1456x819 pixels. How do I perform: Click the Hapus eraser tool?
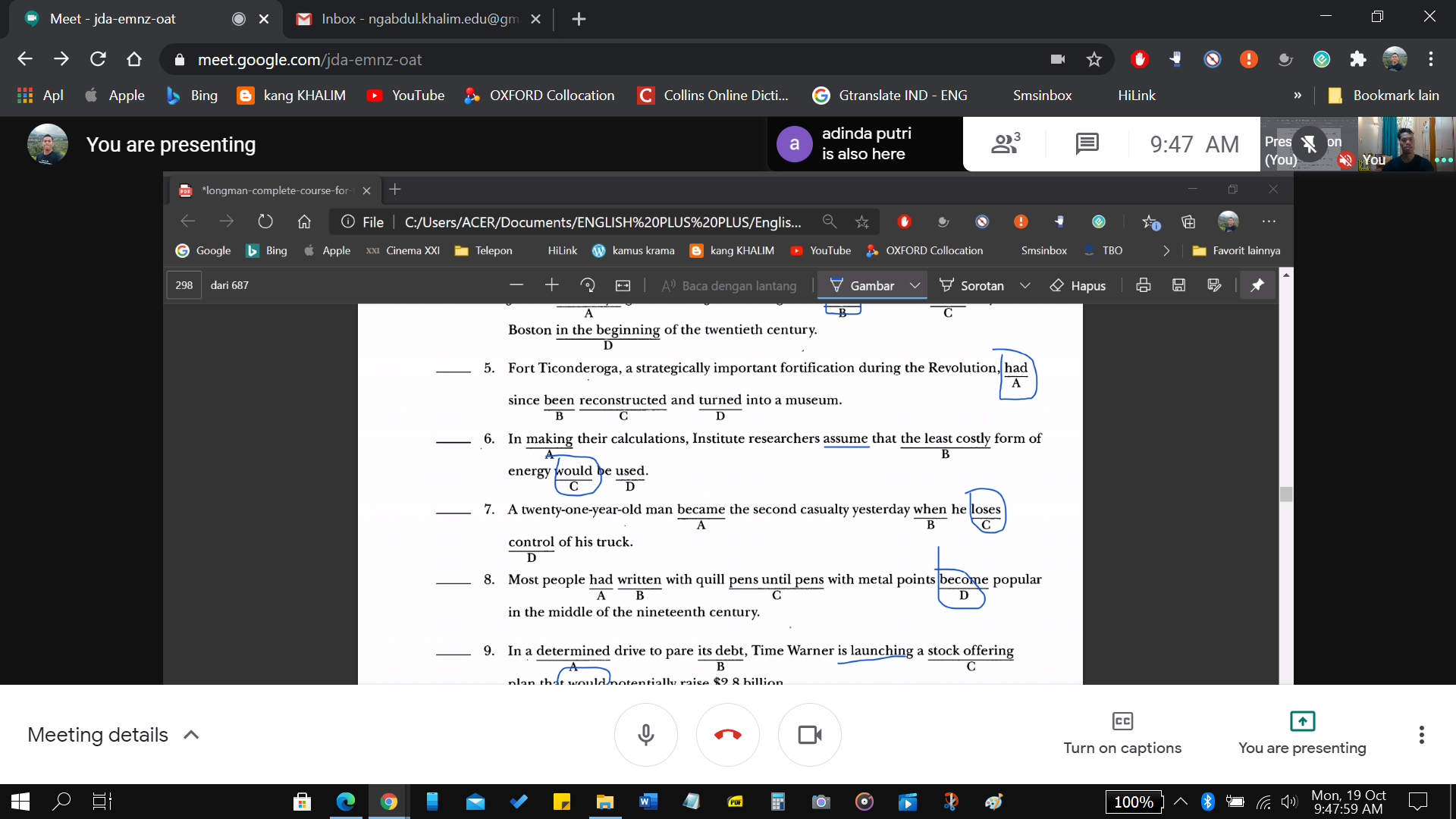click(1078, 285)
